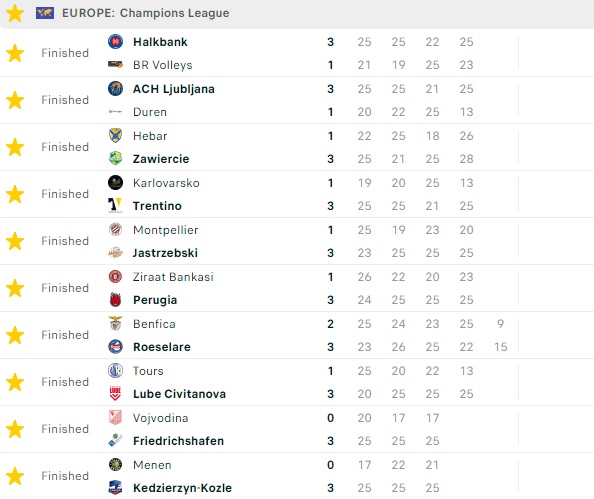Click the Perugia team logo
This screenshot has height=499, width=594.
tap(115, 300)
